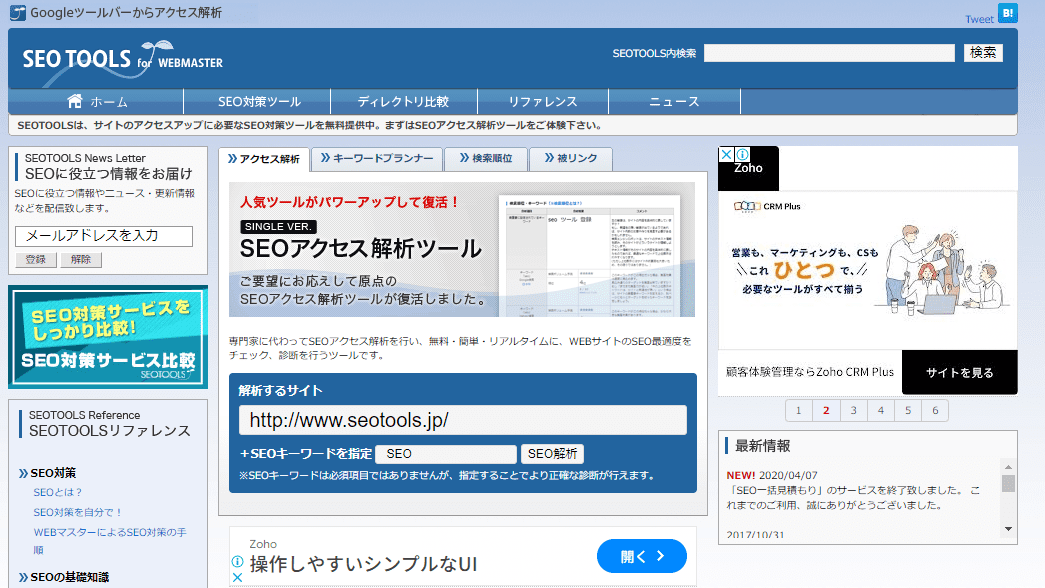The width and height of the screenshot is (1045, 588).
Task: Click the SEO対策 sidebar heading
Action: [x=53, y=473]
